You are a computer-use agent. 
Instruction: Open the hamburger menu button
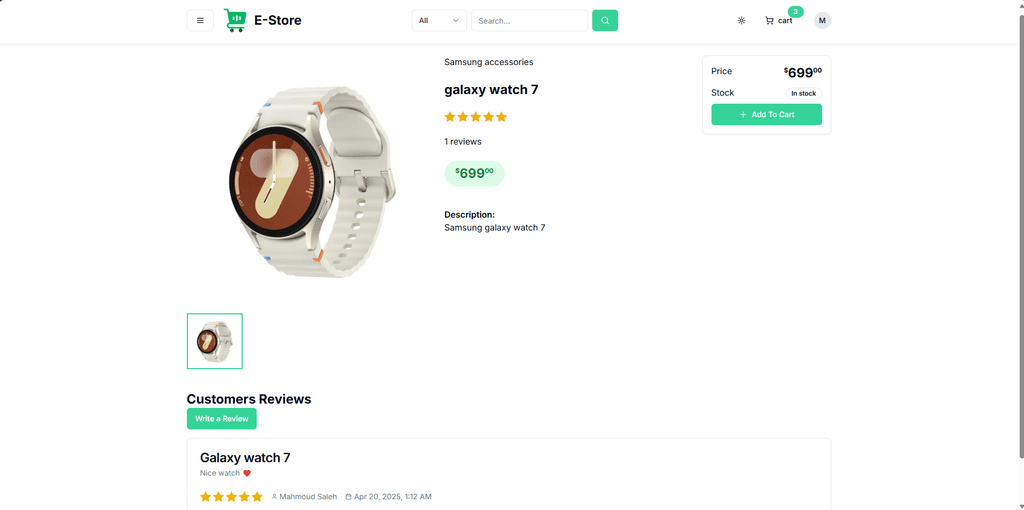(200, 20)
